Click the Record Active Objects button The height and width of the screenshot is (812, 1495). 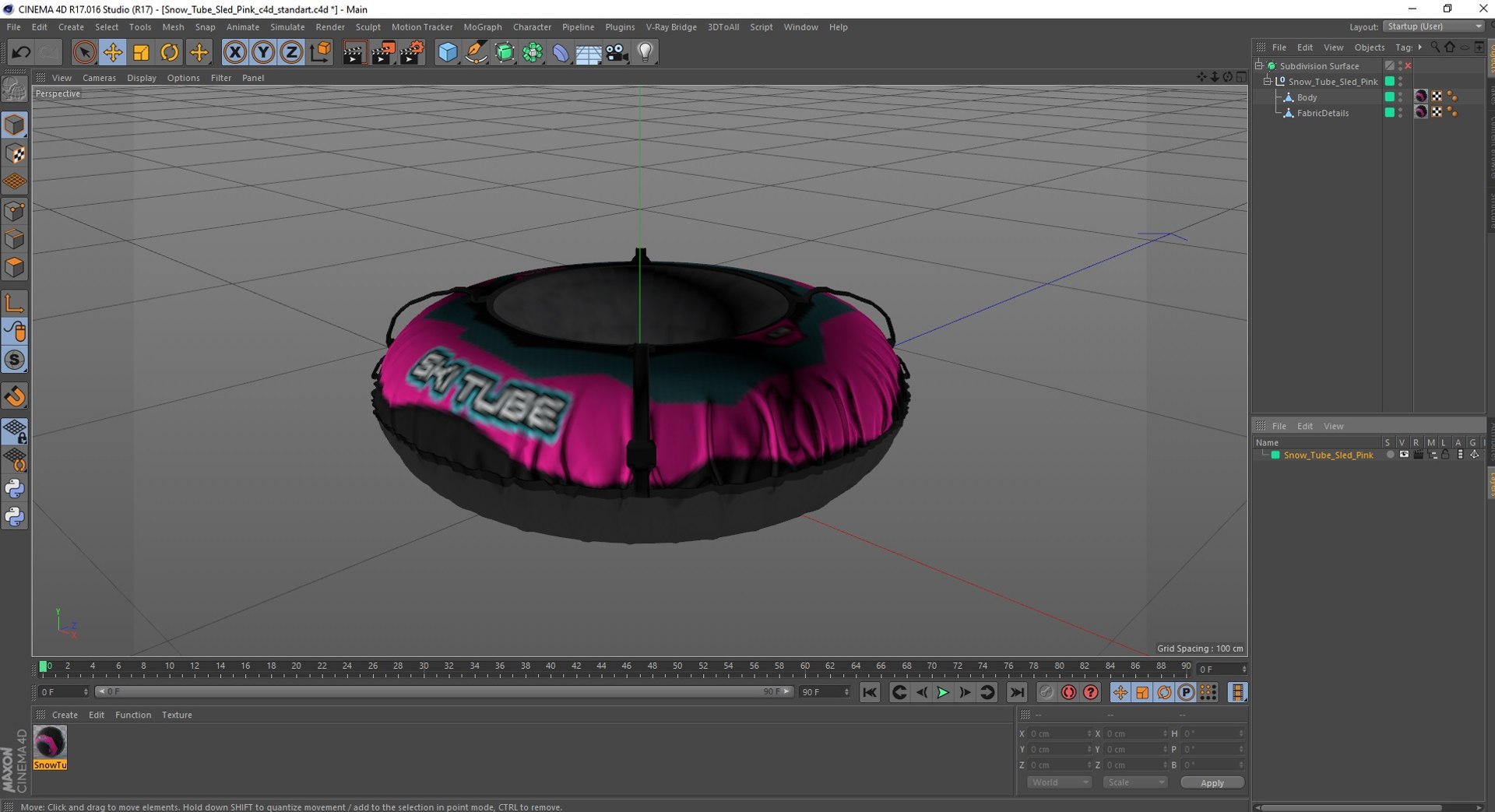1047,692
